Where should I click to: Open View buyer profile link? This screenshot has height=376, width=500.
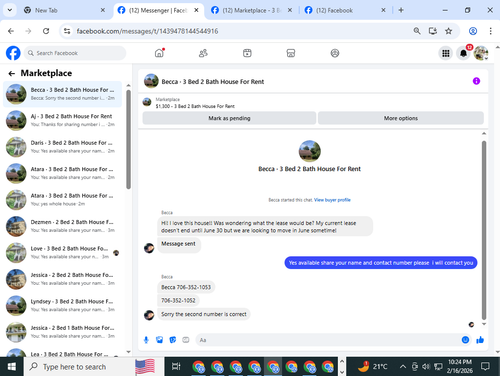[x=332, y=200]
